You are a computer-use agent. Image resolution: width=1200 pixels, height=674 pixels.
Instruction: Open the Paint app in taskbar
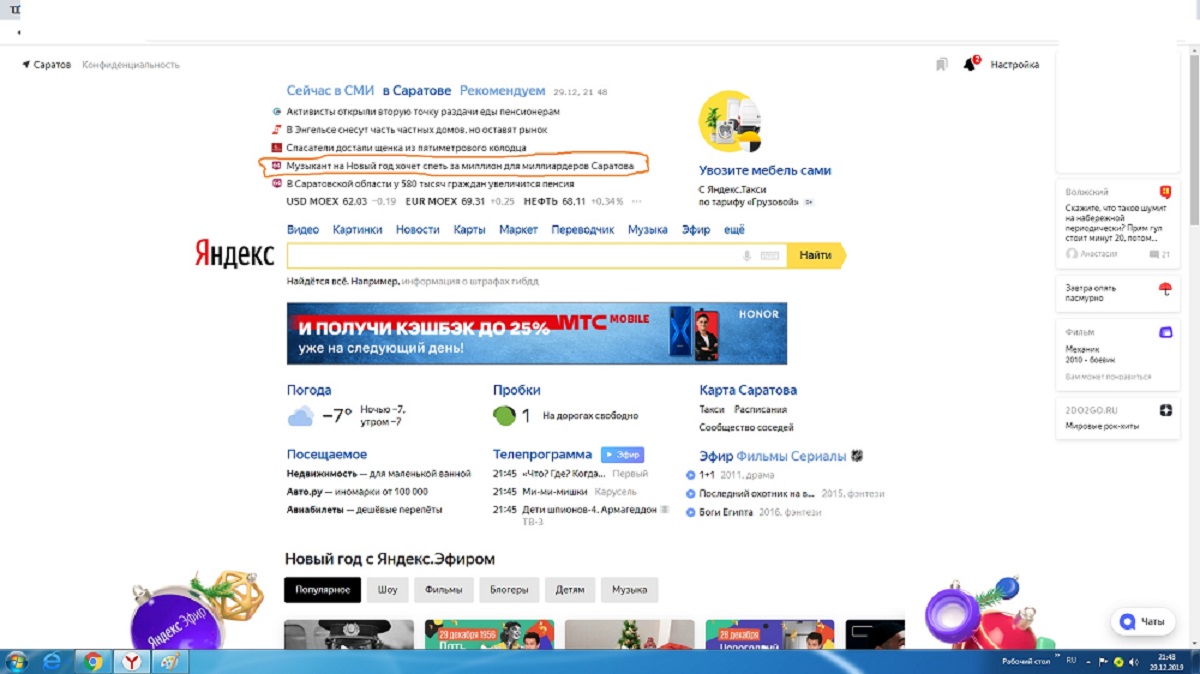click(170, 661)
